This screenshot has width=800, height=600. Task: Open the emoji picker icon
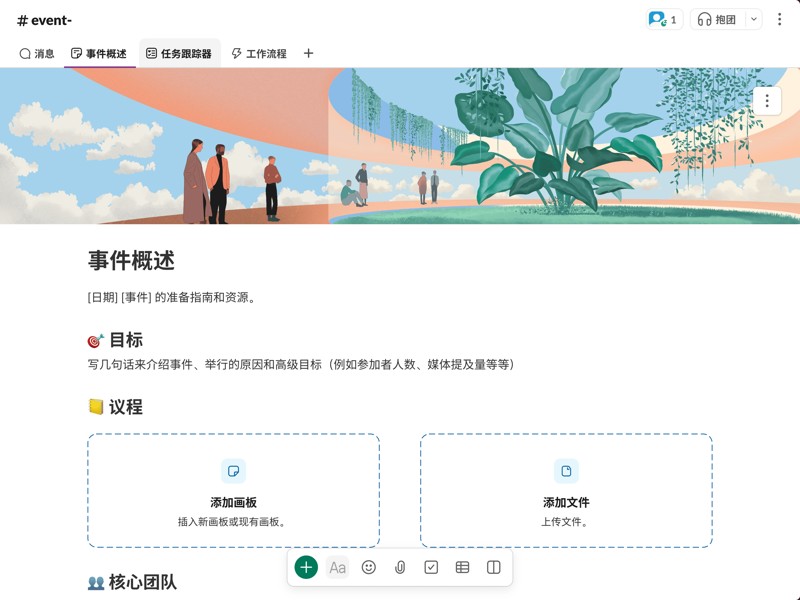point(369,566)
